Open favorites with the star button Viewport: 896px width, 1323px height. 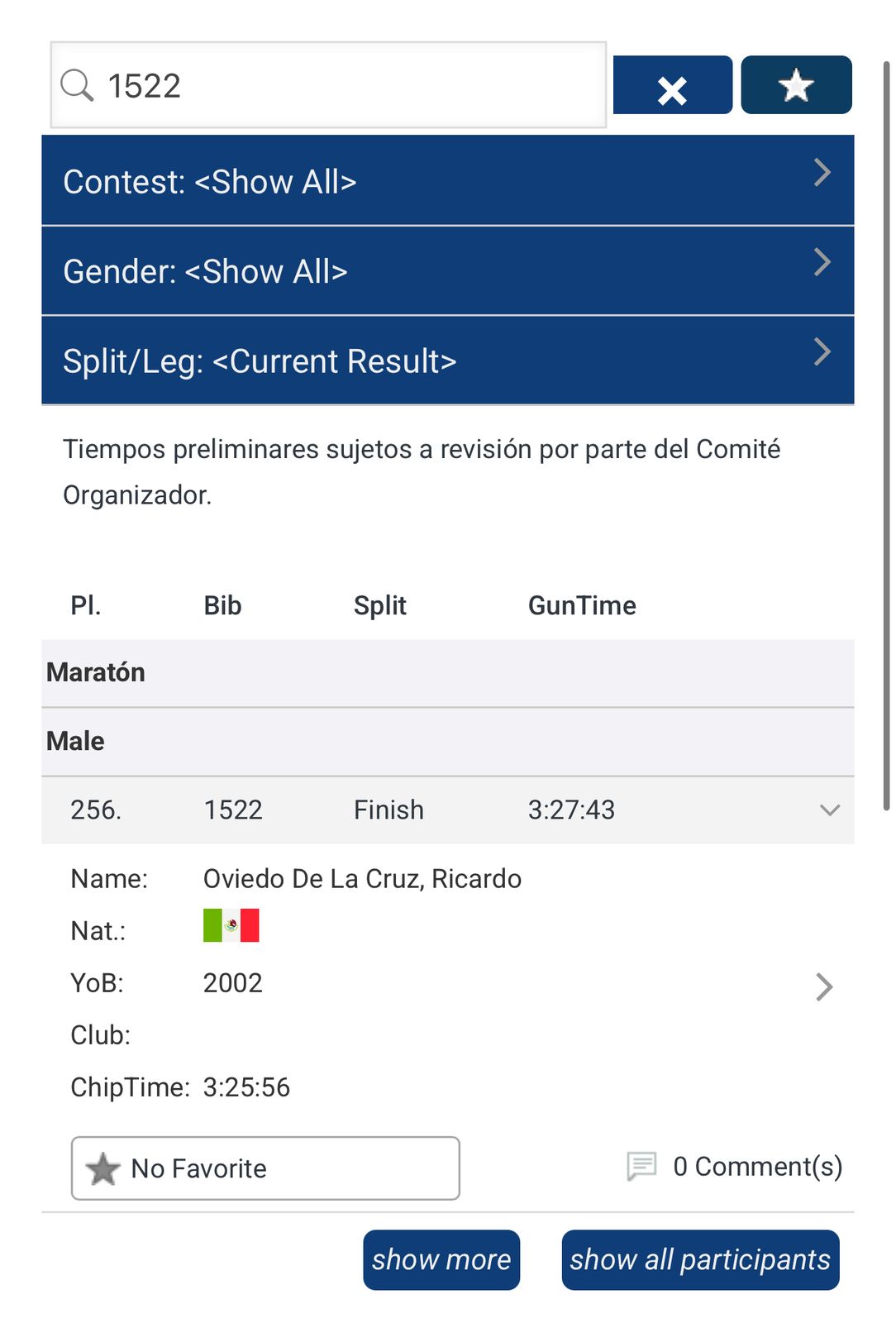796,85
